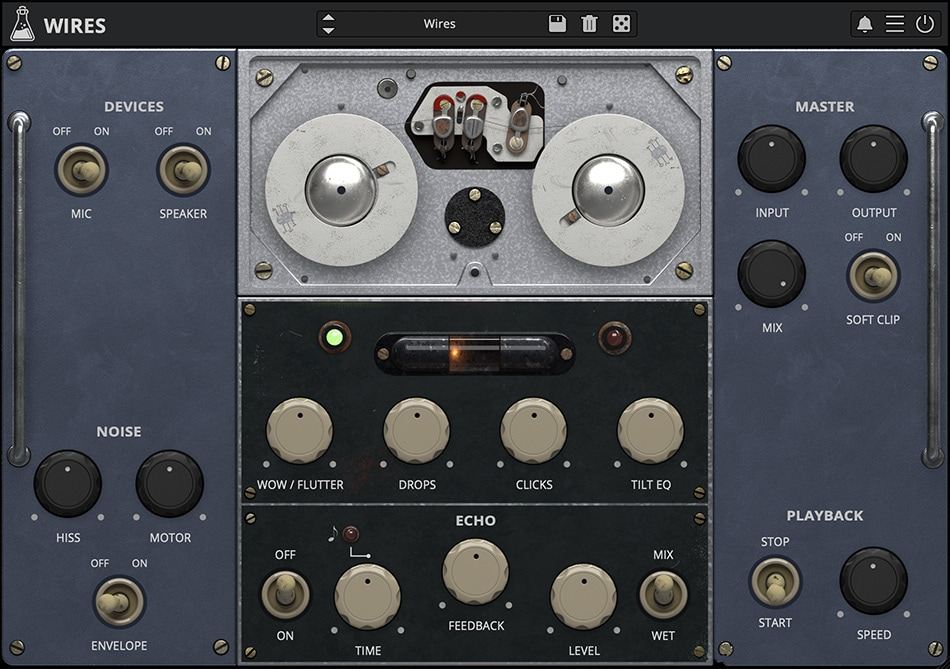Image resolution: width=950 pixels, height=669 pixels.
Task: Open the Wires preset name dropdown
Action: tap(440, 22)
